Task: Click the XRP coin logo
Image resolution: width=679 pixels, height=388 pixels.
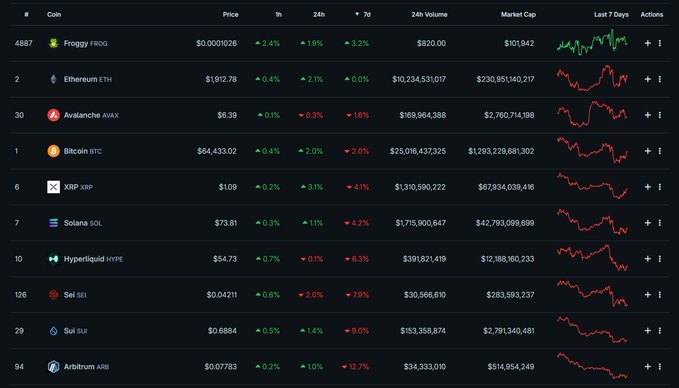Action: pos(53,187)
